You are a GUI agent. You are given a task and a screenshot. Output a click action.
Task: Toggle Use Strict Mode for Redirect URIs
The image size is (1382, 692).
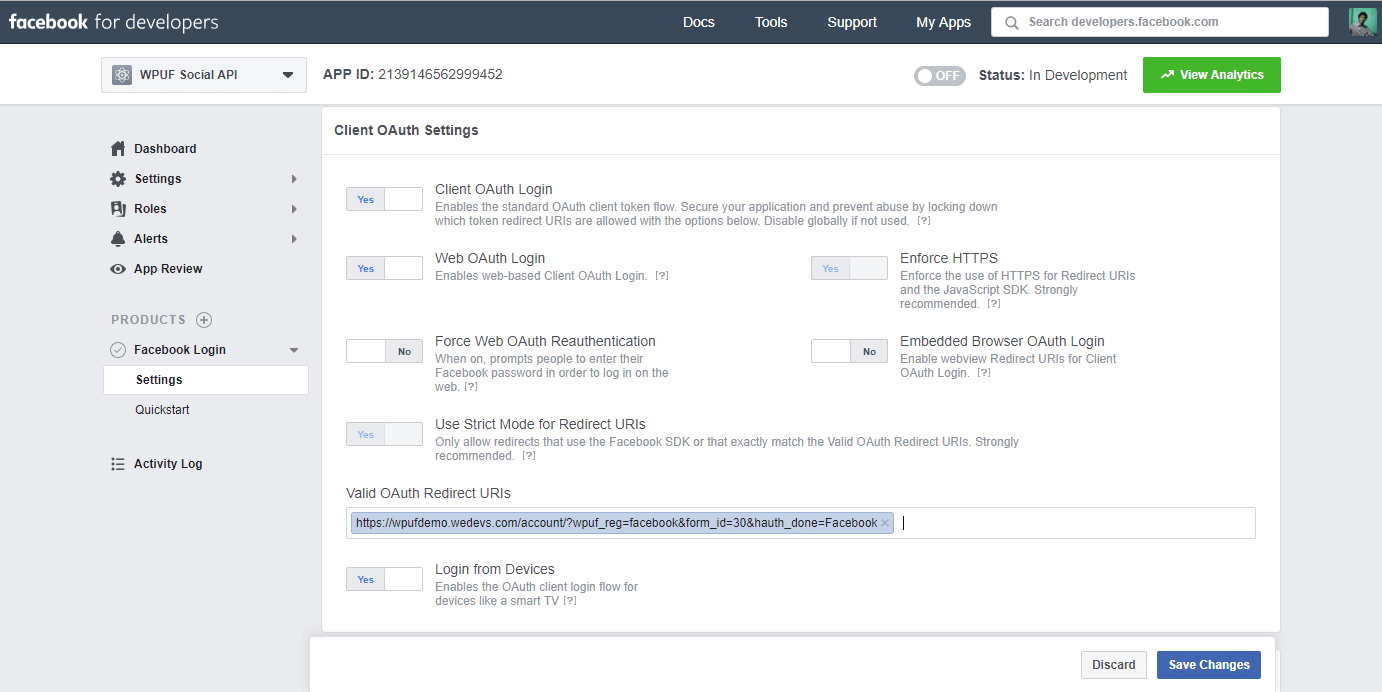click(x=384, y=434)
